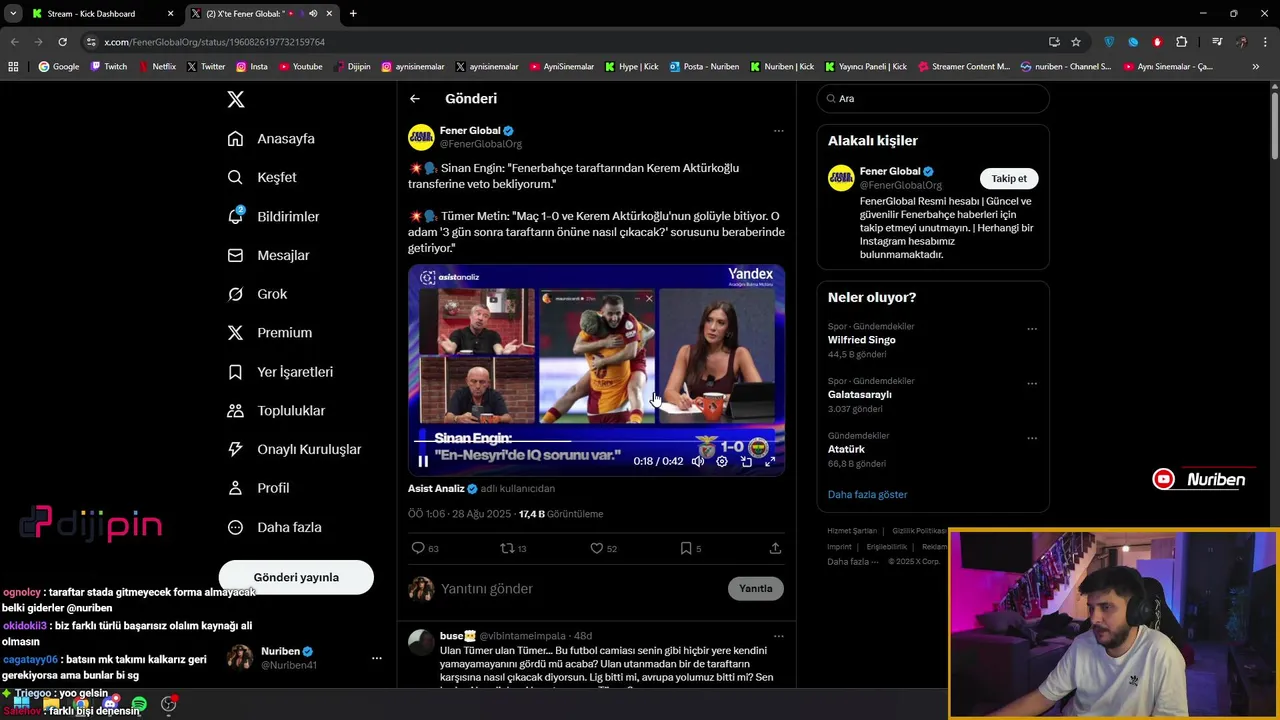Open Onaylı Kuruluşlar page
The height and width of the screenshot is (720, 1280).
(294, 450)
